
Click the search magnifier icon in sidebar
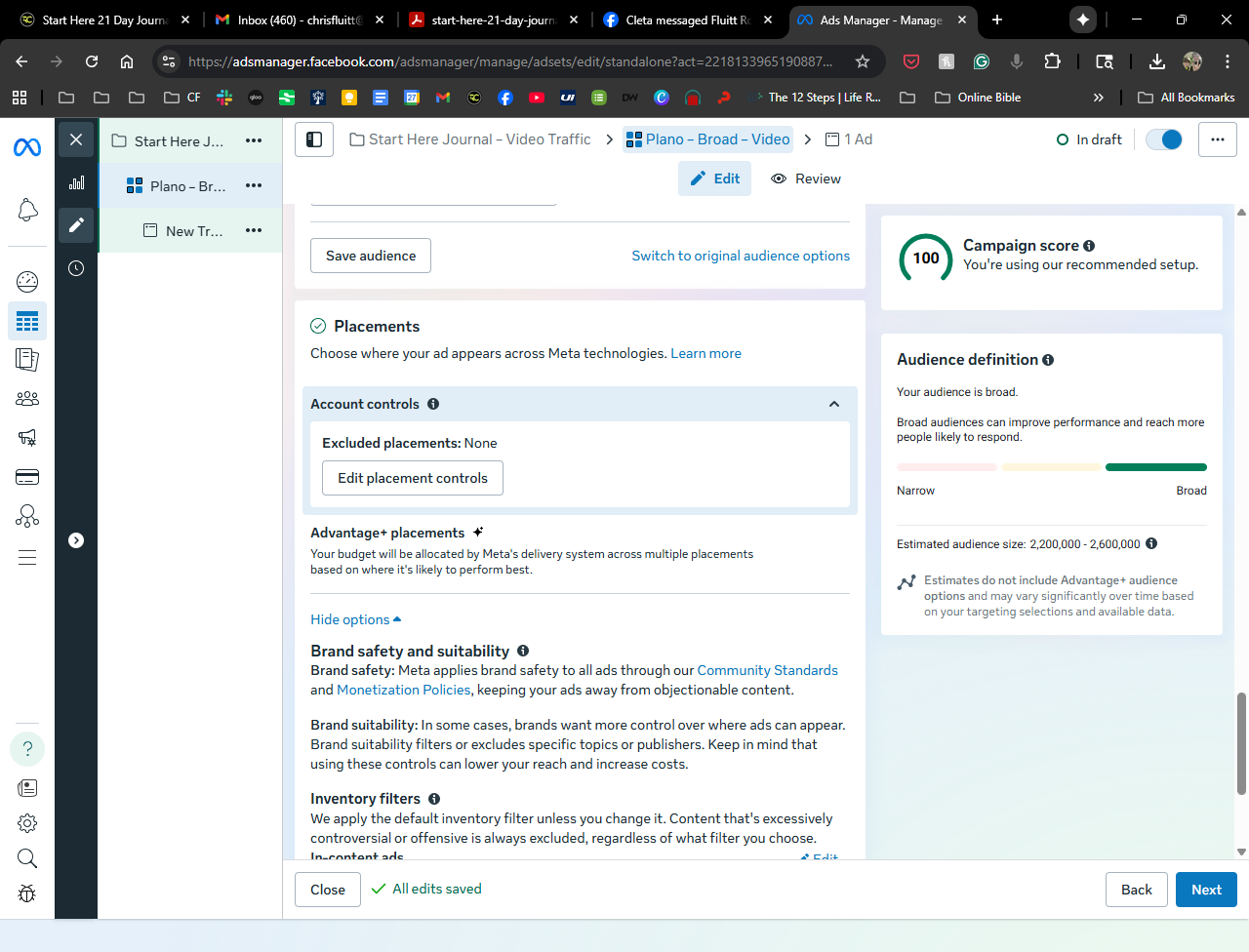pos(27,858)
